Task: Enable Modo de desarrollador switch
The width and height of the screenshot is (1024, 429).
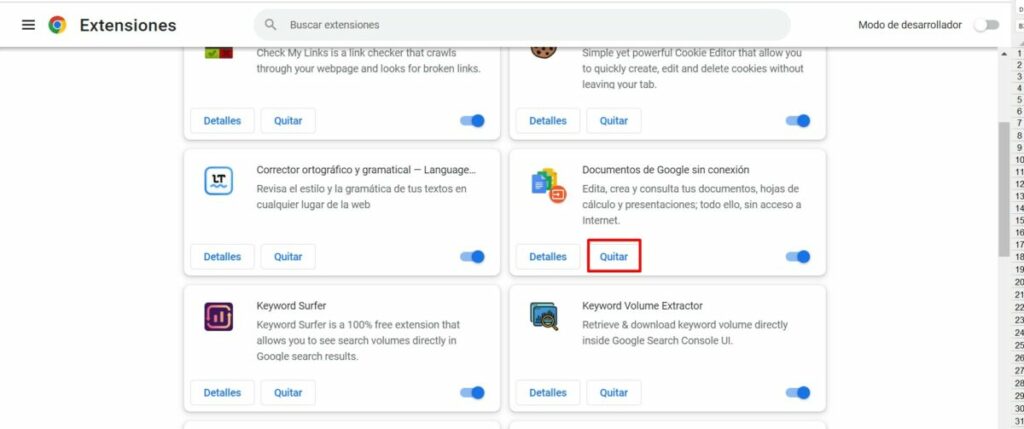Action: (987, 25)
